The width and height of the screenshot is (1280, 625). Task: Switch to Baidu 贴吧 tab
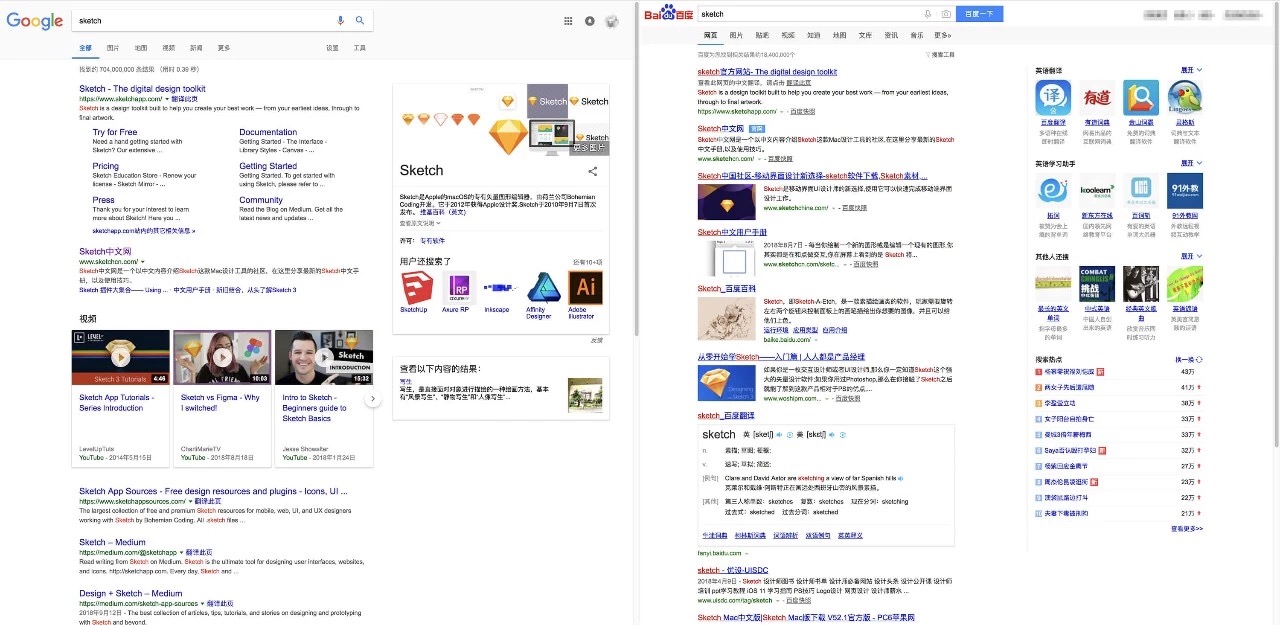tap(762, 36)
